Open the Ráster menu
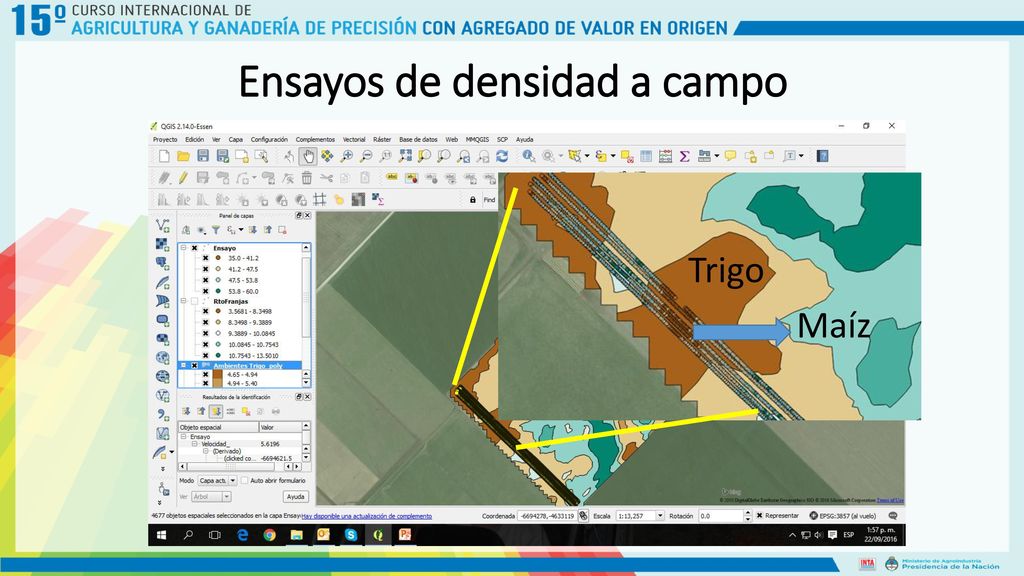The image size is (1024, 576). point(382,140)
